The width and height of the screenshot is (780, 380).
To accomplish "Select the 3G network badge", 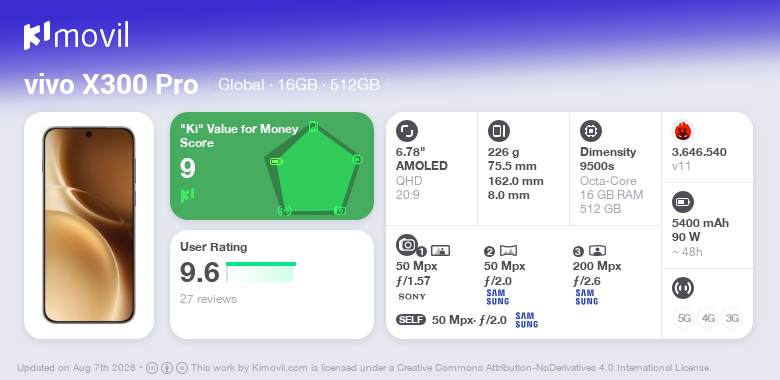I will click(x=732, y=318).
